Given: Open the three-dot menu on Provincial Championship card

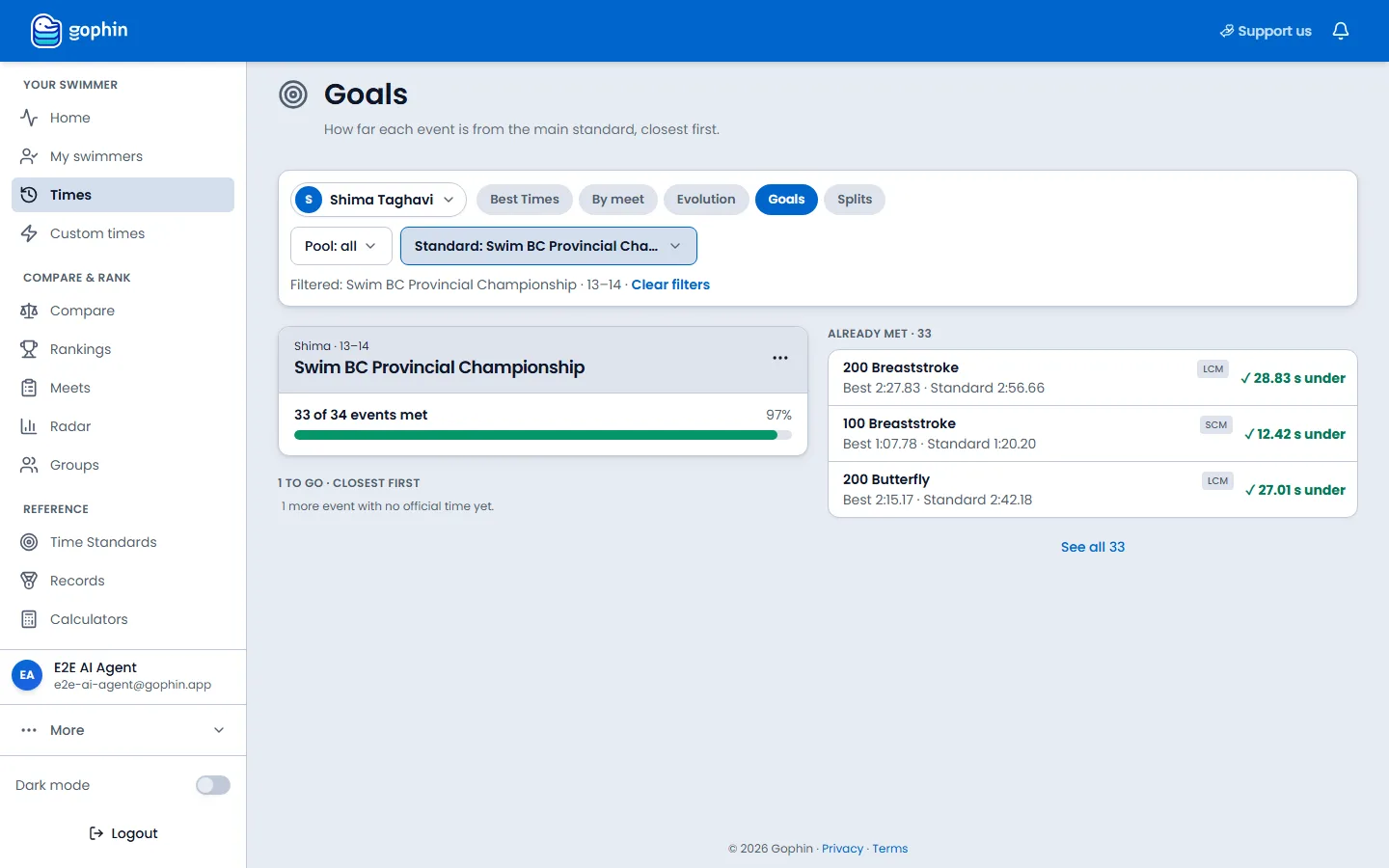Looking at the screenshot, I should [780, 358].
